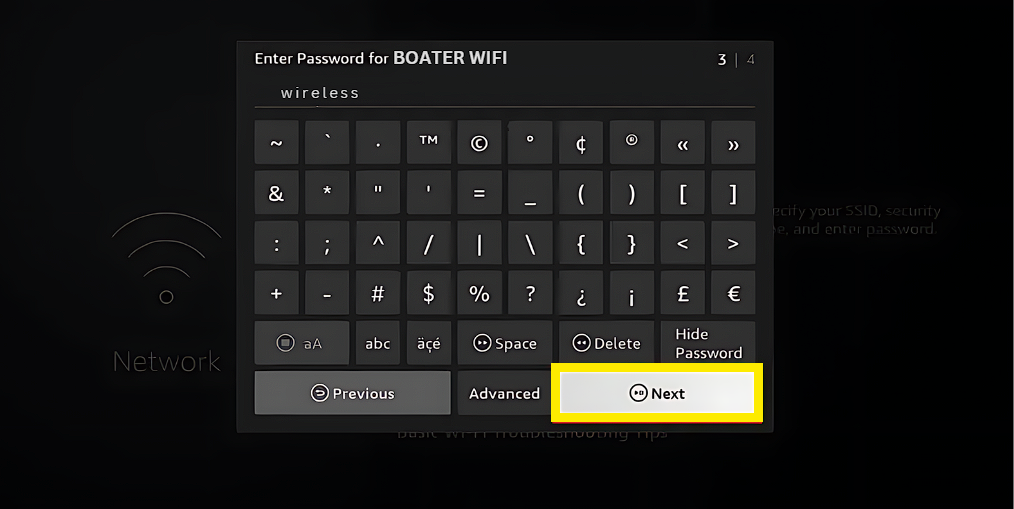The height and width of the screenshot is (509, 1014).
Task: Select the Space key
Action: click(504, 343)
